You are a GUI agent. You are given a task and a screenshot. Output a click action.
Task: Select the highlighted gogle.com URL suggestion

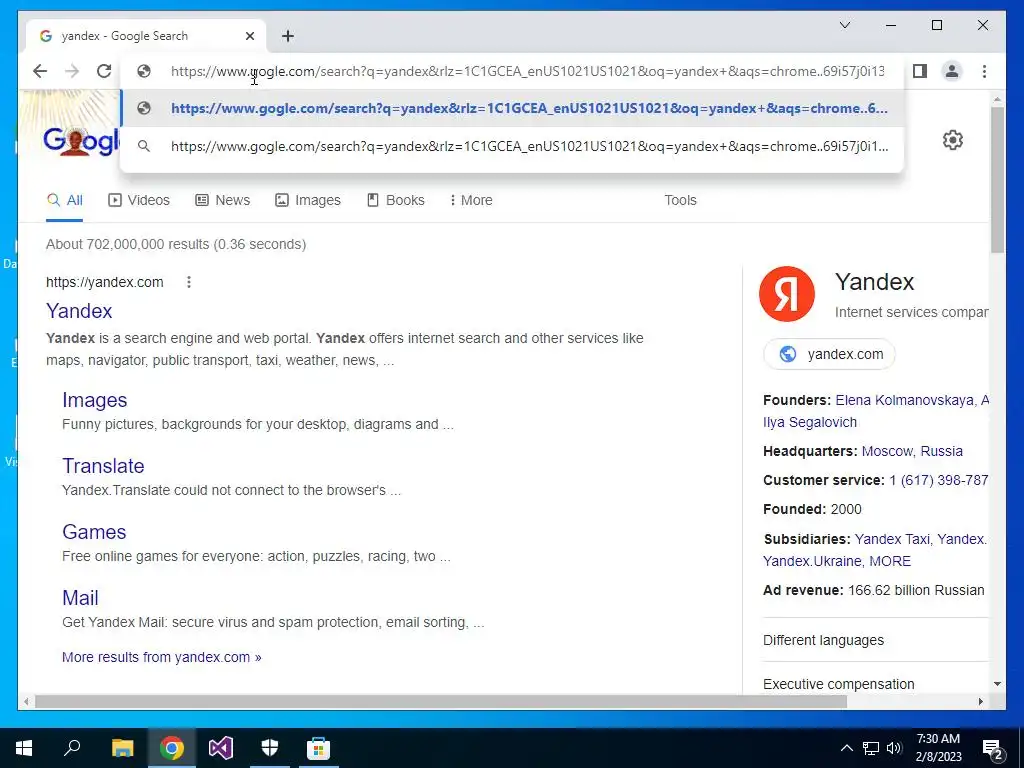(x=513, y=108)
